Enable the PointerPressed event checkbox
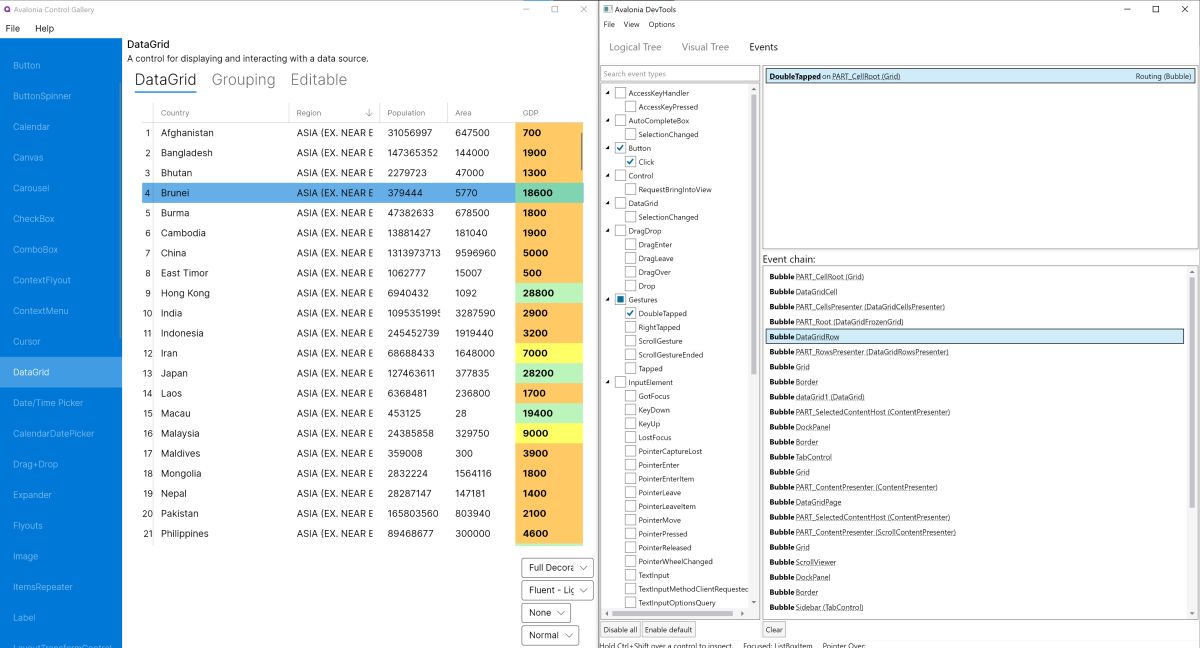Viewport: 1200px width, 648px height. pyautogui.click(x=630, y=534)
